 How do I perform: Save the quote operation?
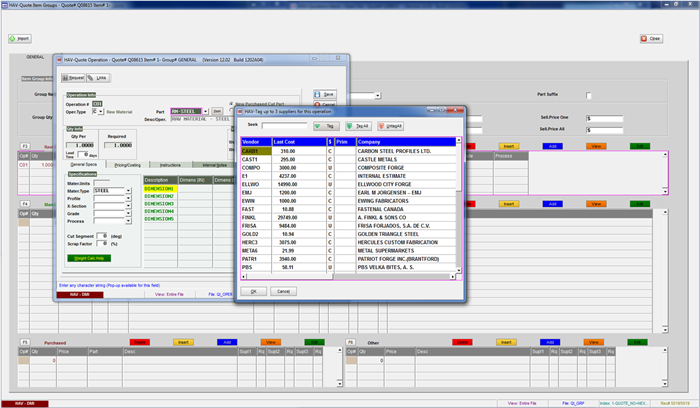[325, 94]
